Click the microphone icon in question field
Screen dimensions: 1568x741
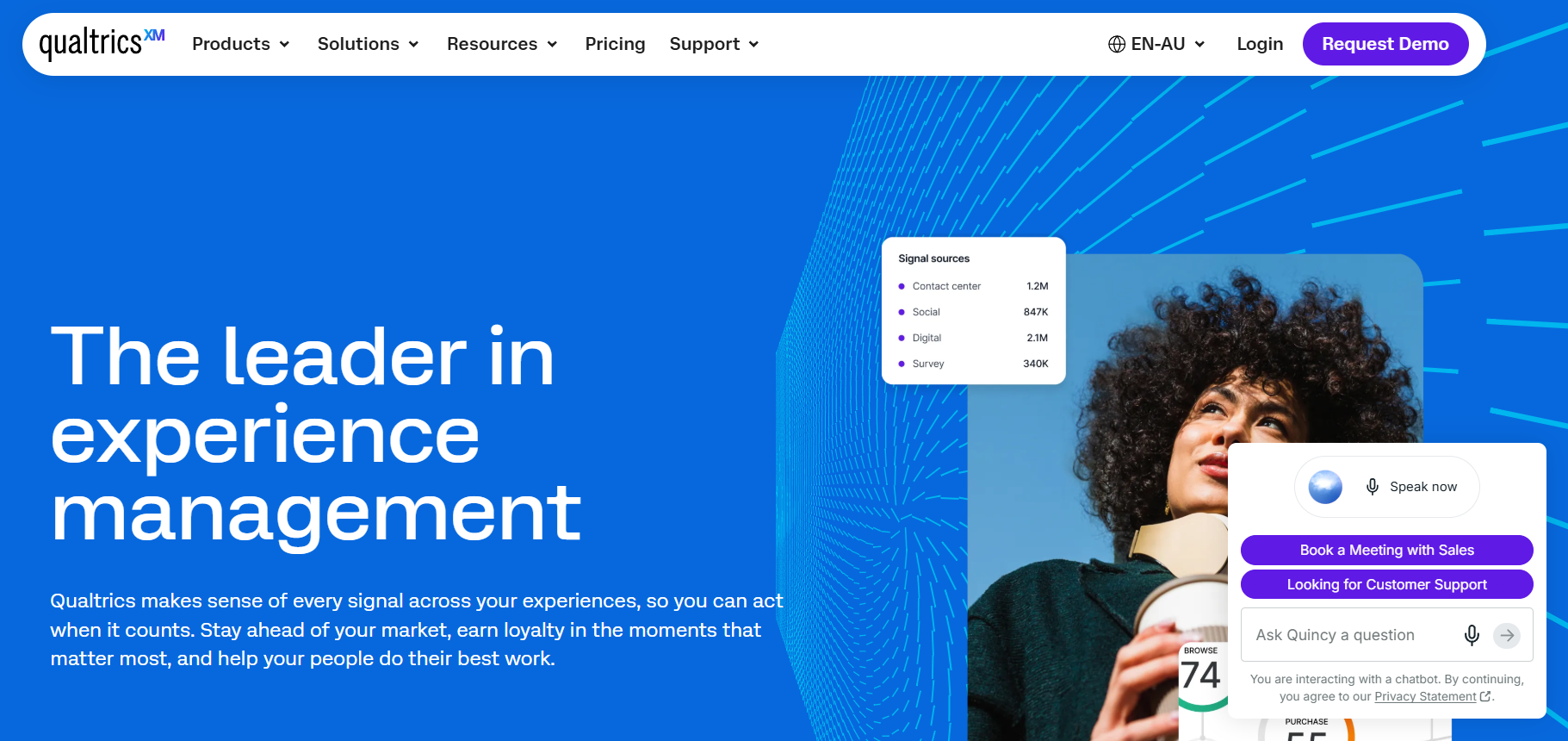click(1472, 635)
